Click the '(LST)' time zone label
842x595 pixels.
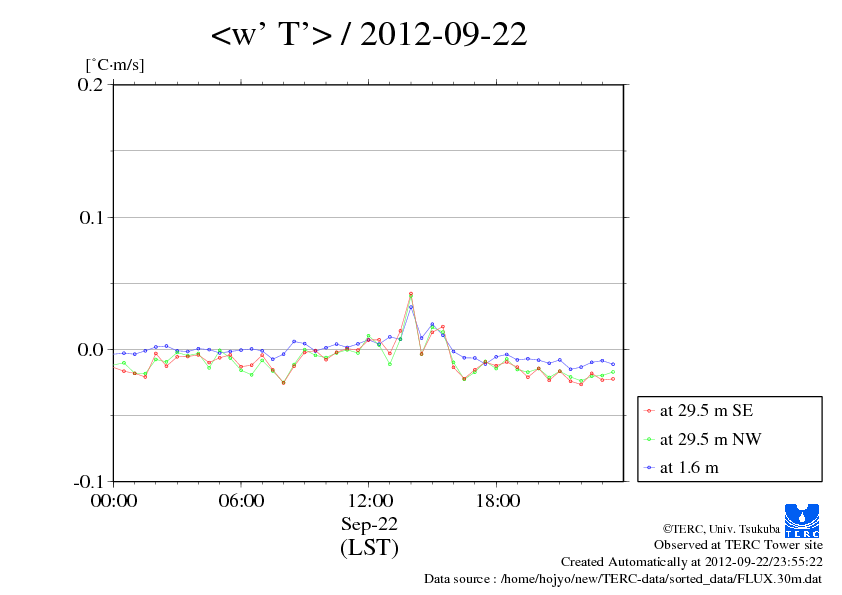369,548
